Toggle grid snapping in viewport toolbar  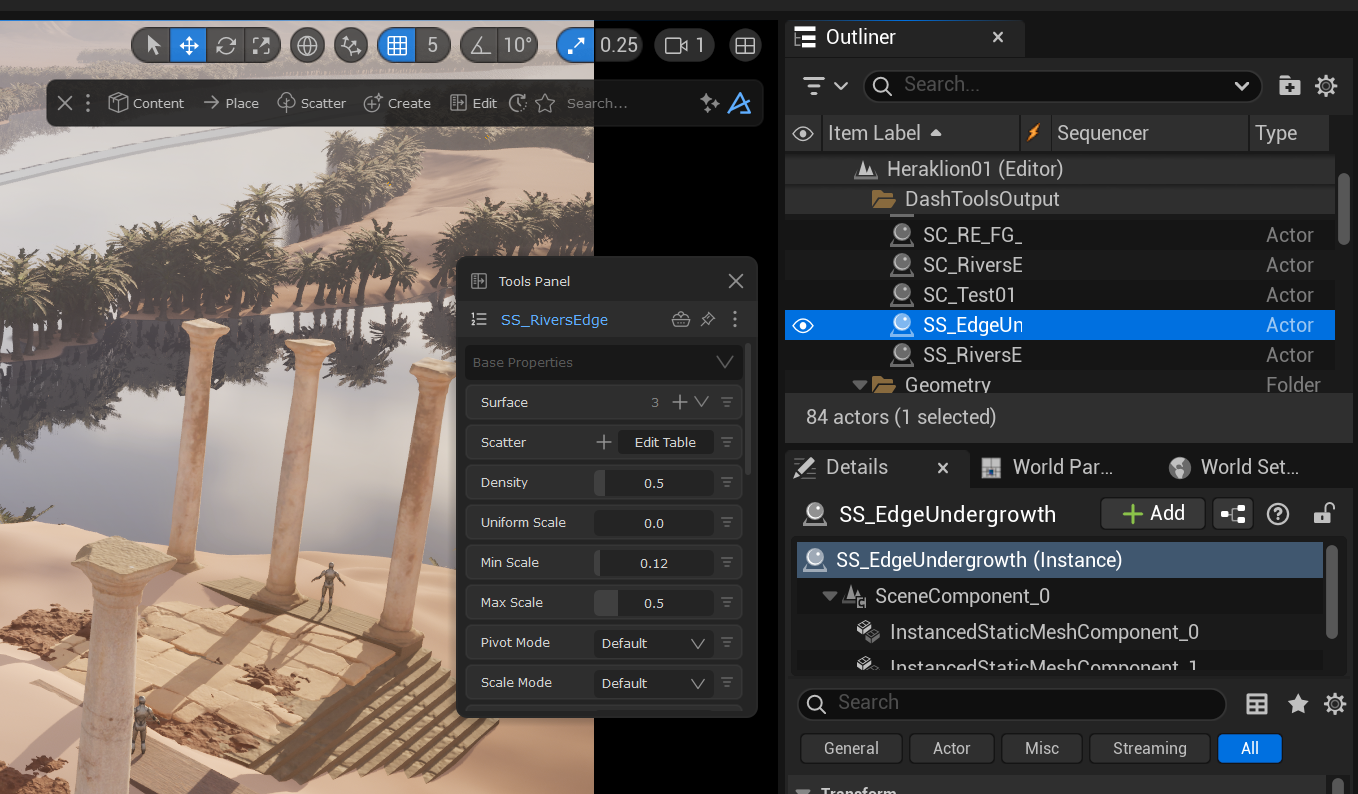coord(397,45)
